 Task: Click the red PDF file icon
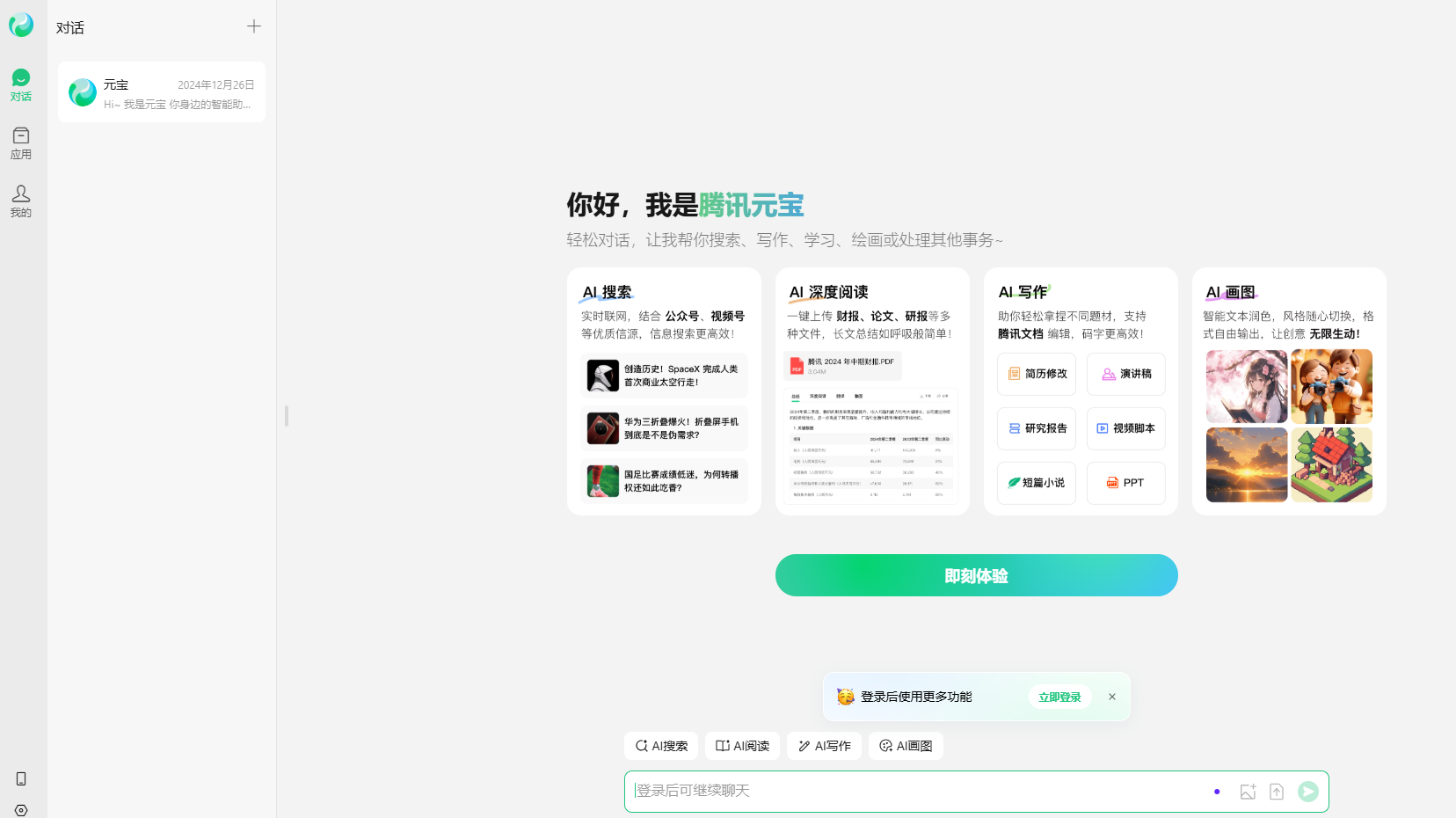click(x=797, y=366)
